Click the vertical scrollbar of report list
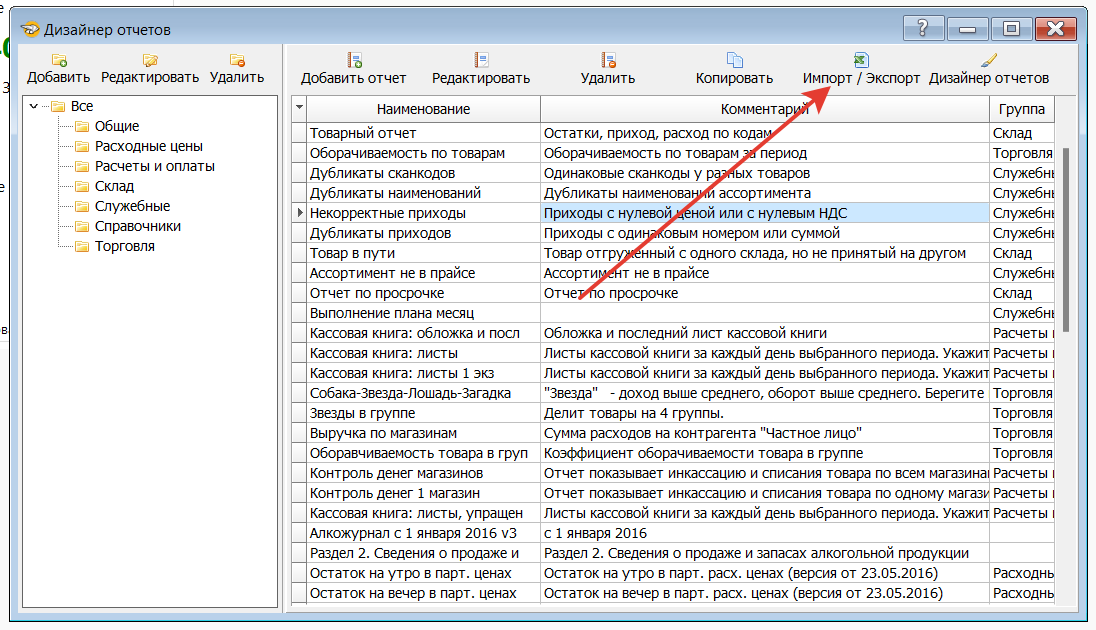Screen dimensions: 1096x630 click(1066, 240)
